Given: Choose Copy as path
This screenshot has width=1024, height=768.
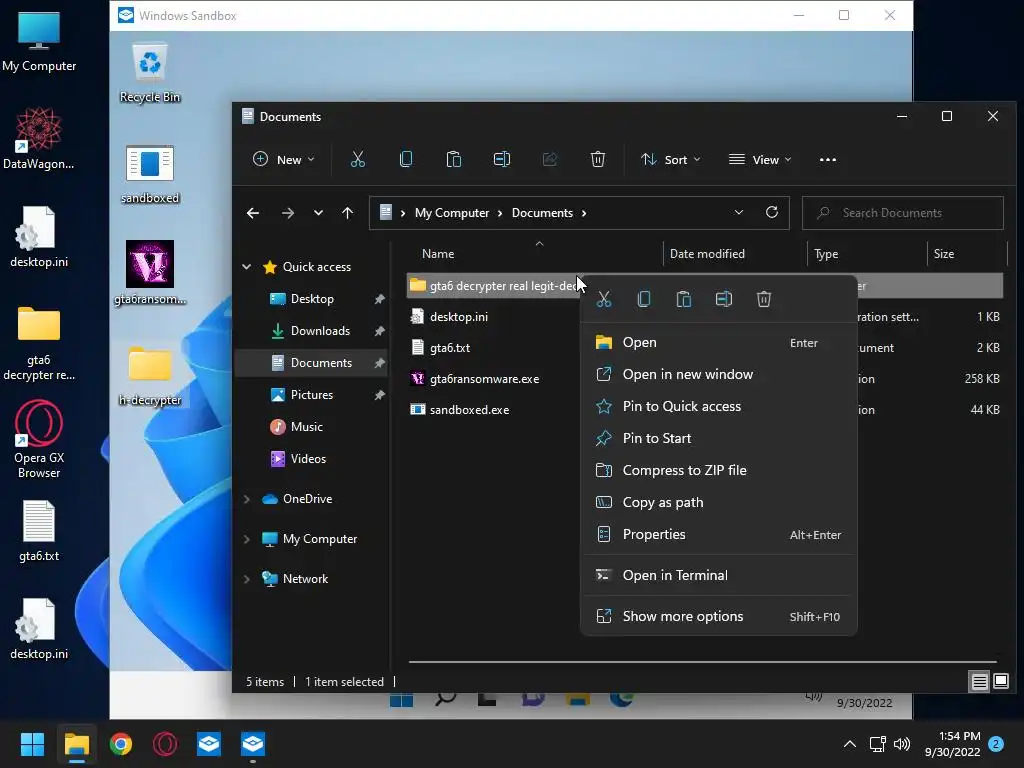Looking at the screenshot, I should (718, 502).
